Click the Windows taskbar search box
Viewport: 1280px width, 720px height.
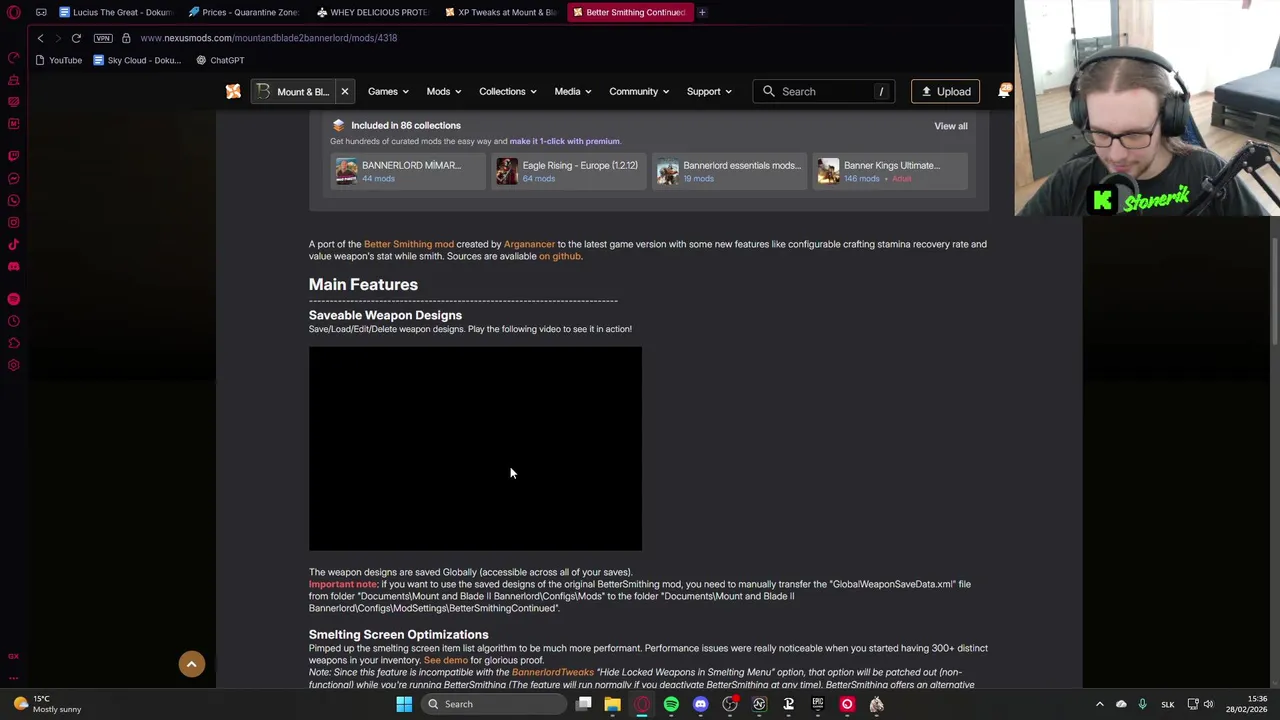click(492, 704)
